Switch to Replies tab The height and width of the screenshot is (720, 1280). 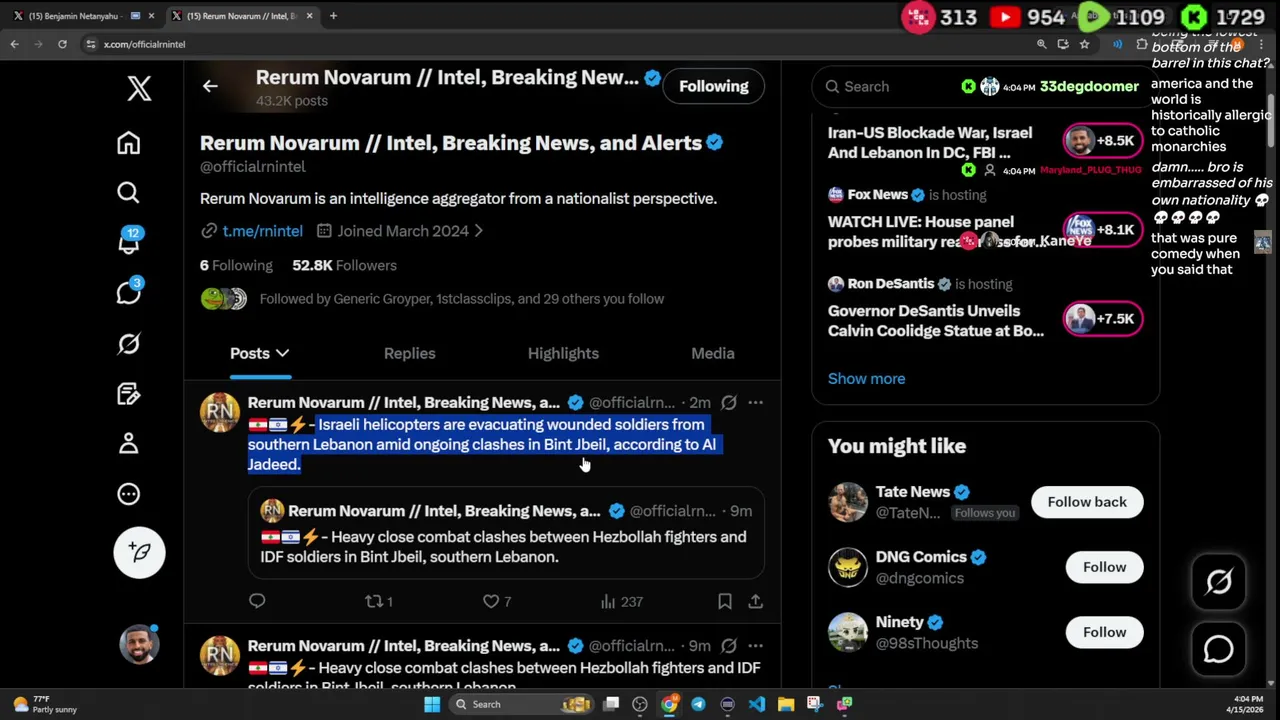tap(409, 353)
